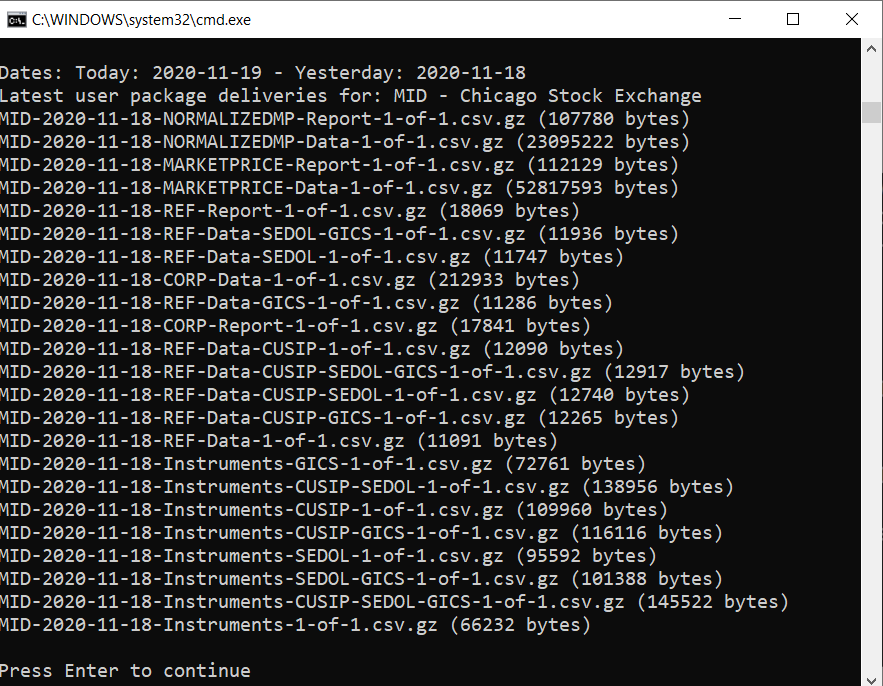Click the REF-Data-GICS file line
The image size is (883, 686).
pos(306,302)
